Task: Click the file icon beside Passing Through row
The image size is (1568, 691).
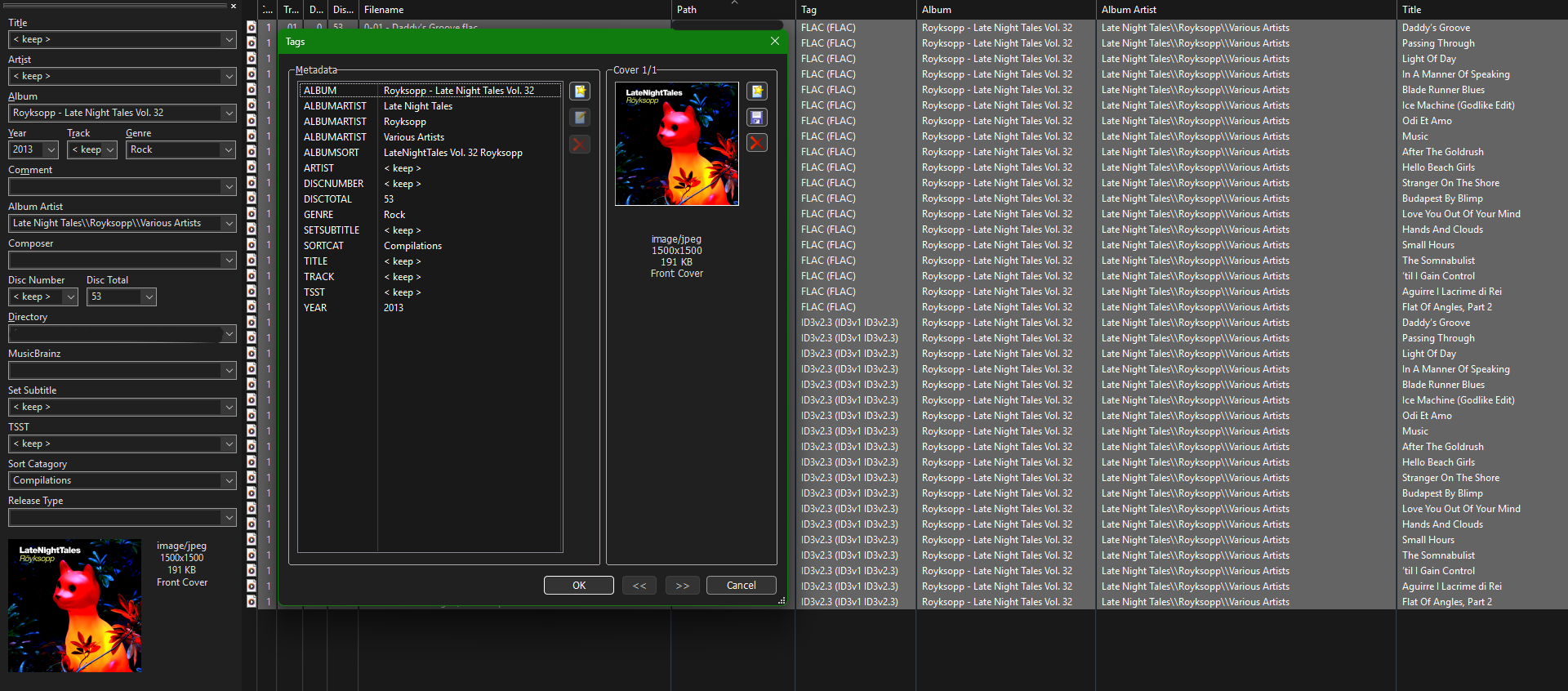Action: (x=252, y=43)
